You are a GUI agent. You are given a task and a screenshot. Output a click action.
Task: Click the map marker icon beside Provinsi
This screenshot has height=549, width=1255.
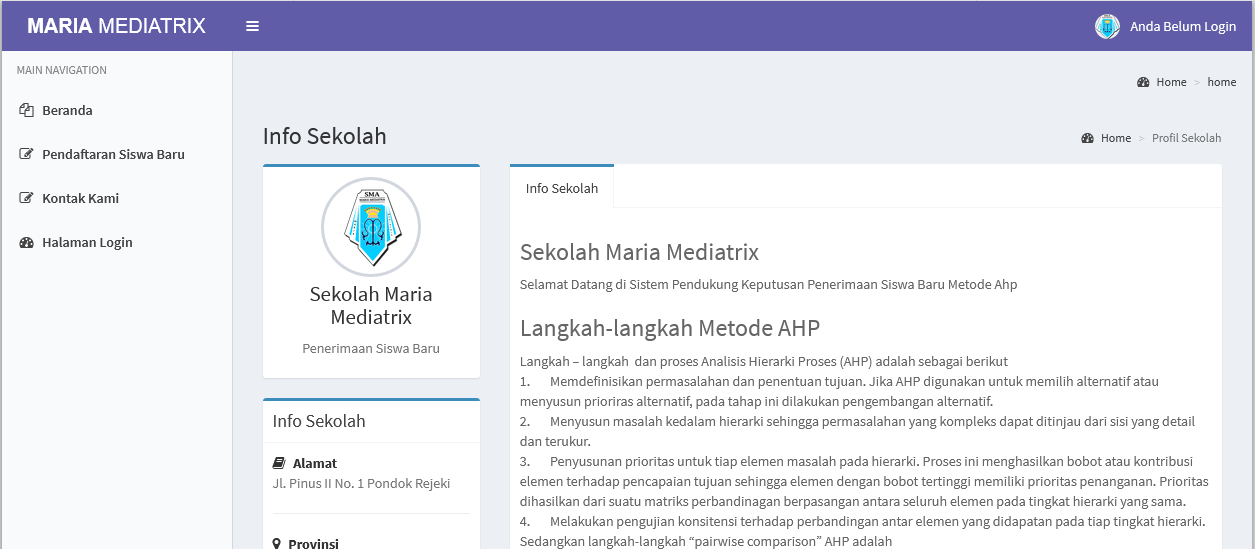pyautogui.click(x=277, y=544)
